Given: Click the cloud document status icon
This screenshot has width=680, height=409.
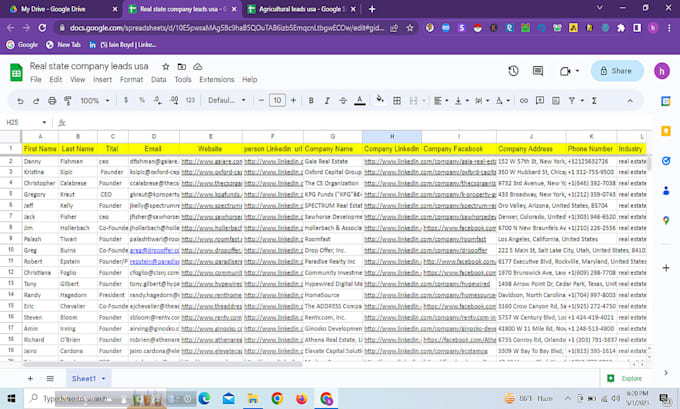Looking at the screenshot, I should [198, 66].
